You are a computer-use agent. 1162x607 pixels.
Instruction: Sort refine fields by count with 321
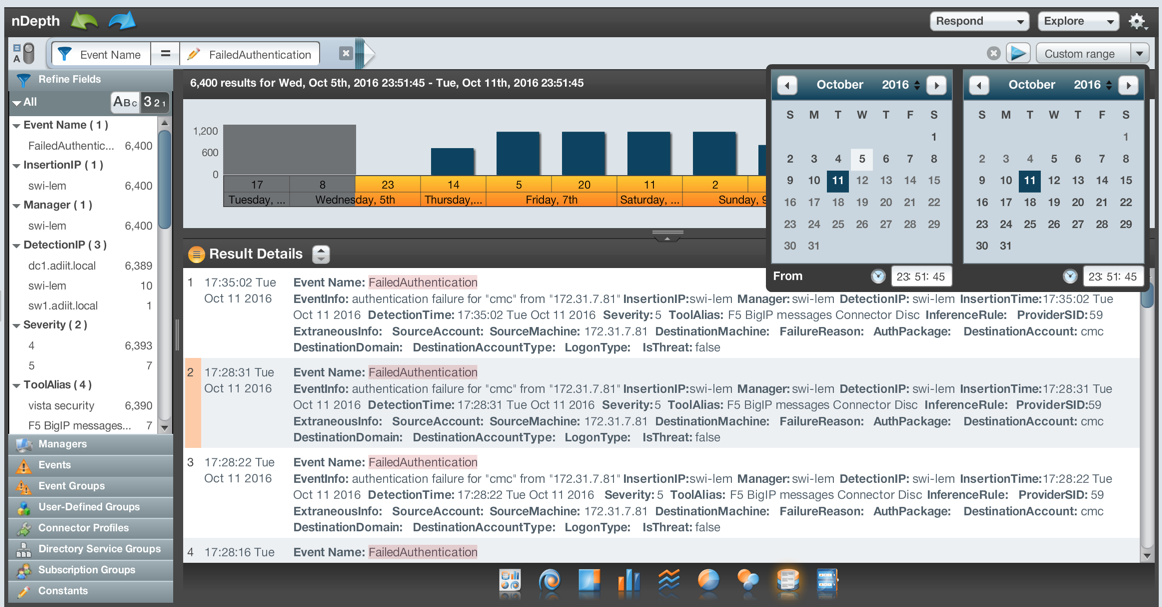coord(154,102)
